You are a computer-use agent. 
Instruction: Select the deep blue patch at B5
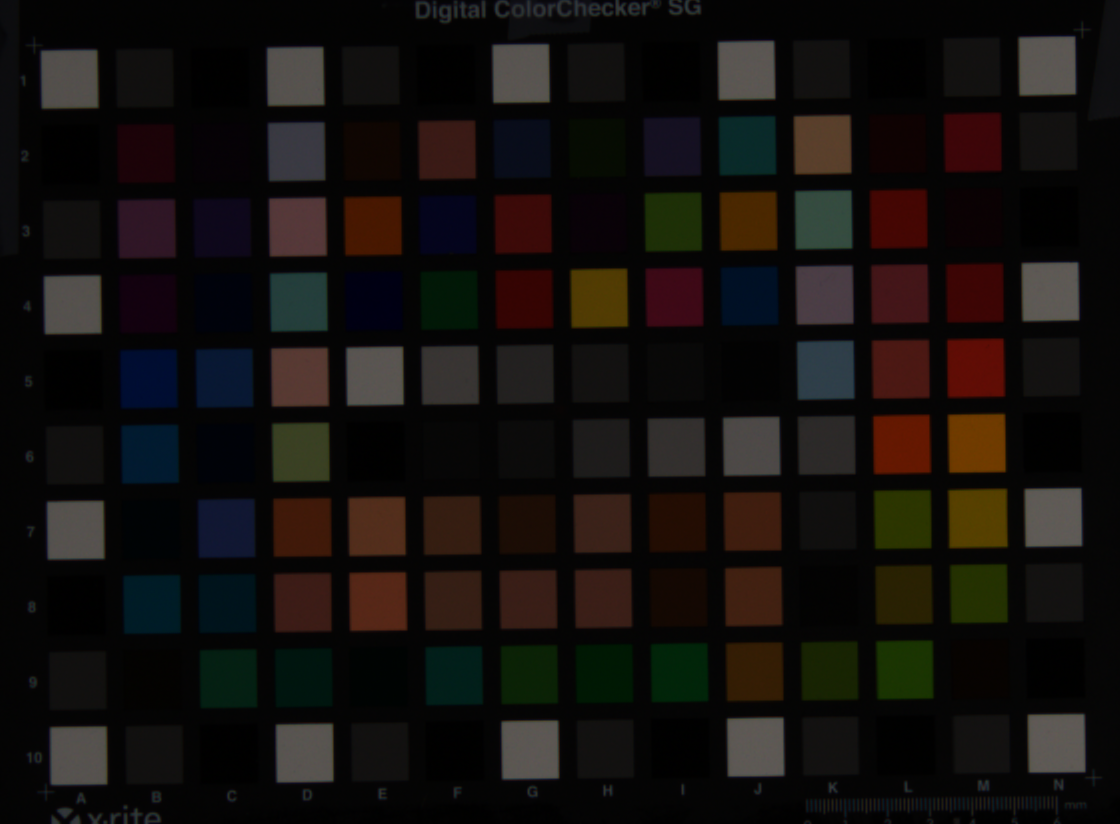tap(149, 378)
